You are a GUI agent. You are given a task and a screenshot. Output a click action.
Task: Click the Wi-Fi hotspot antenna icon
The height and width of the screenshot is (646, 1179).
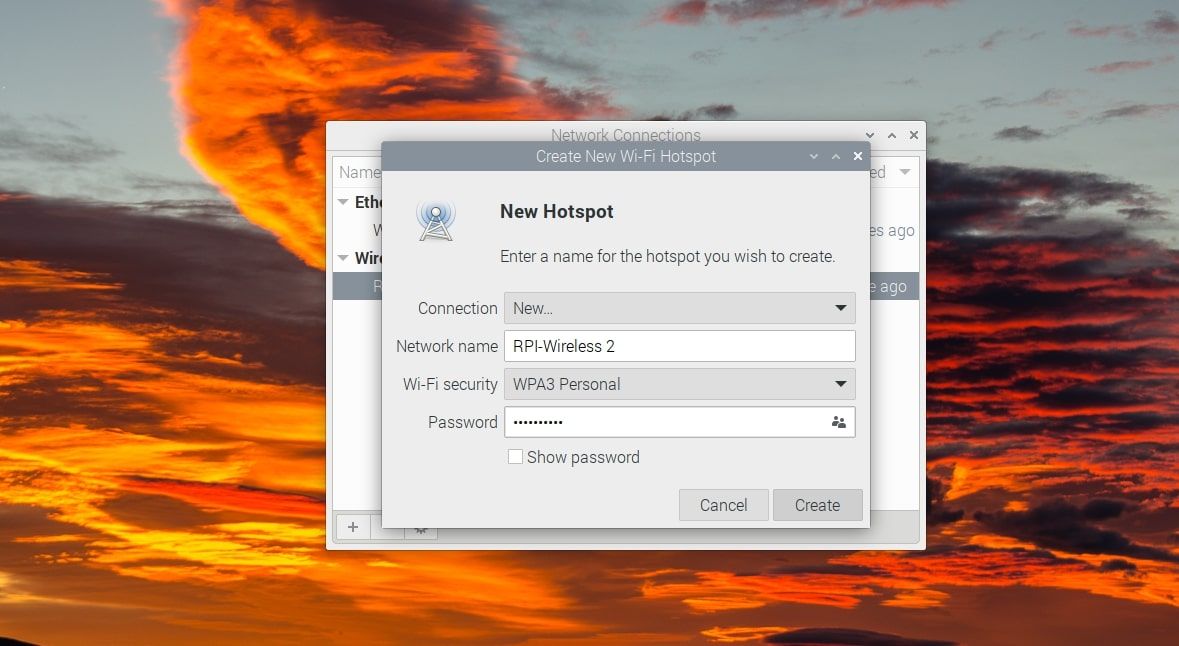click(437, 219)
